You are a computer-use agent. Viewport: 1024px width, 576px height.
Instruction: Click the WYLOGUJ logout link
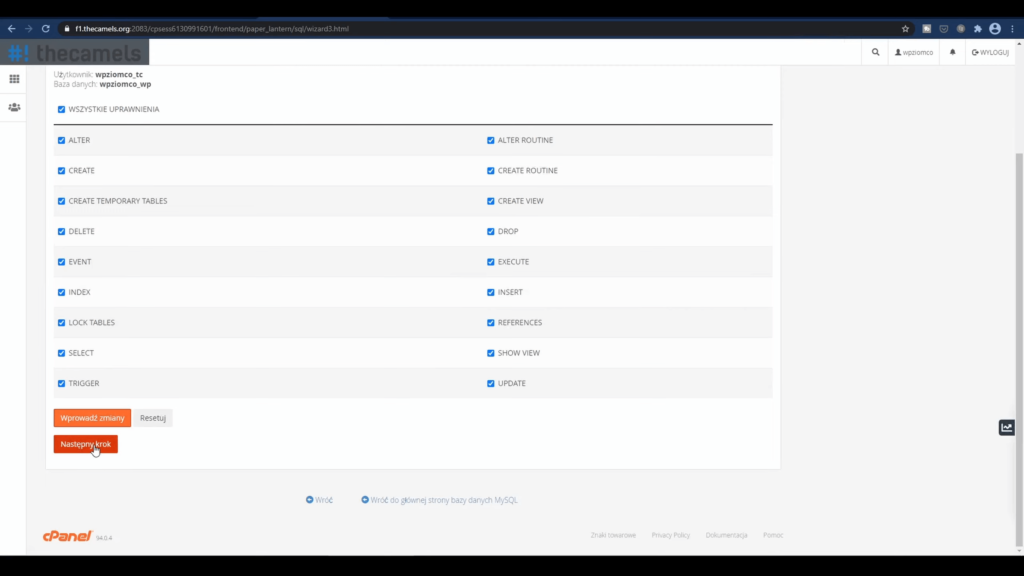point(990,52)
